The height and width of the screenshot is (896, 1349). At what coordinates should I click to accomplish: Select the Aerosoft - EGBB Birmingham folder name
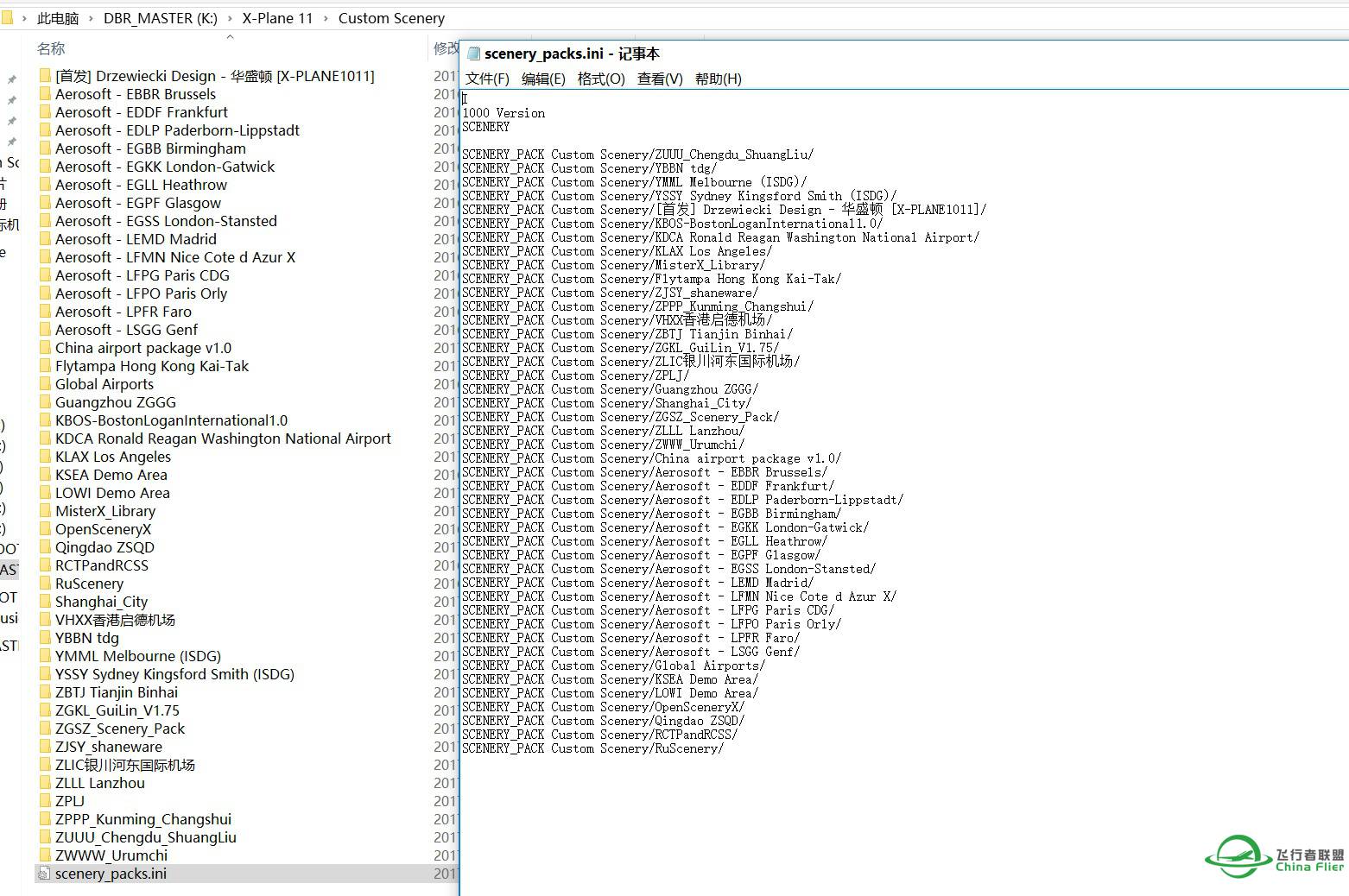[150, 148]
